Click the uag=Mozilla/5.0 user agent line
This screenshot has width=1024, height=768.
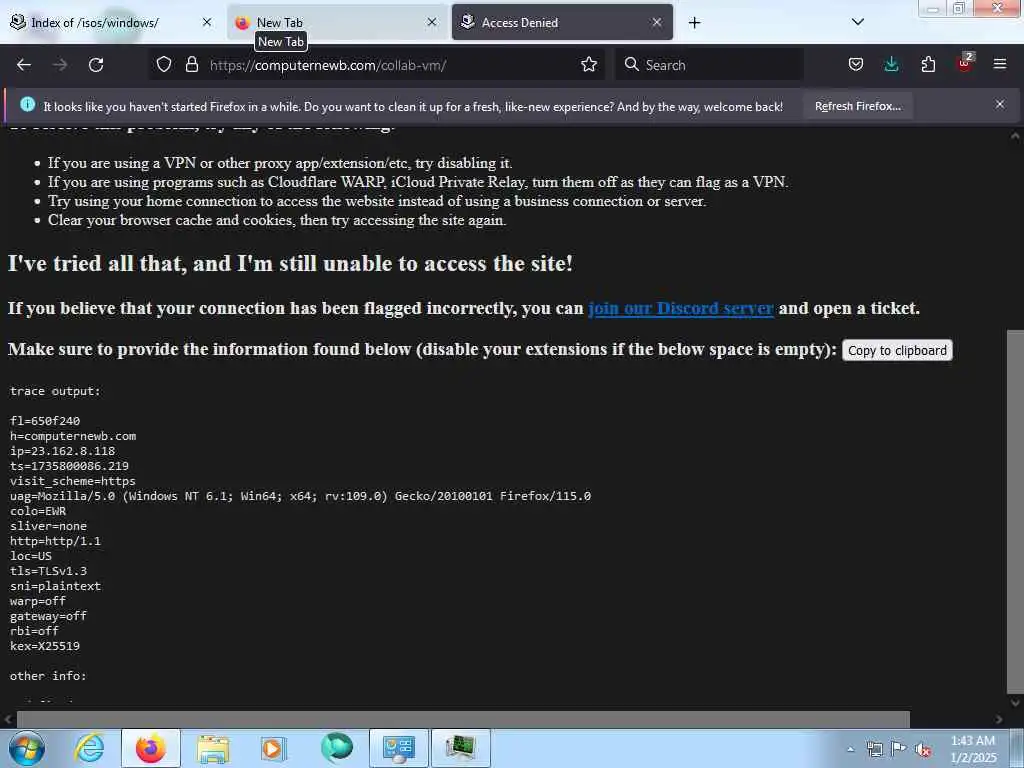[300, 496]
